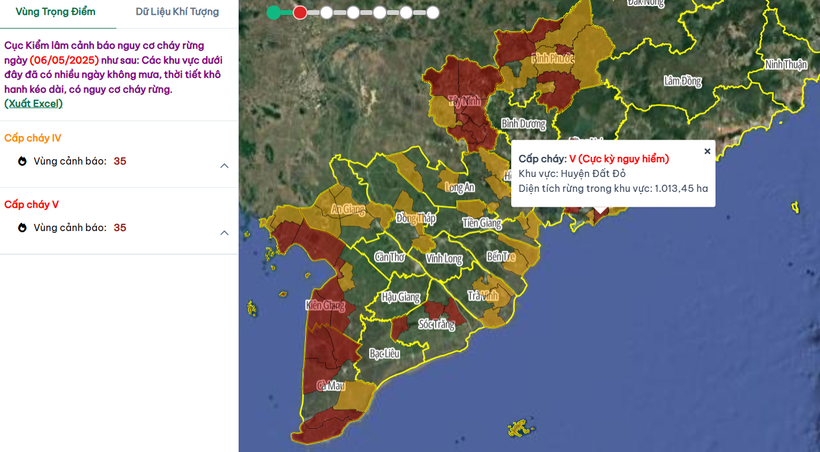Select the red second timeline dot
The image size is (820, 452).
300,13
